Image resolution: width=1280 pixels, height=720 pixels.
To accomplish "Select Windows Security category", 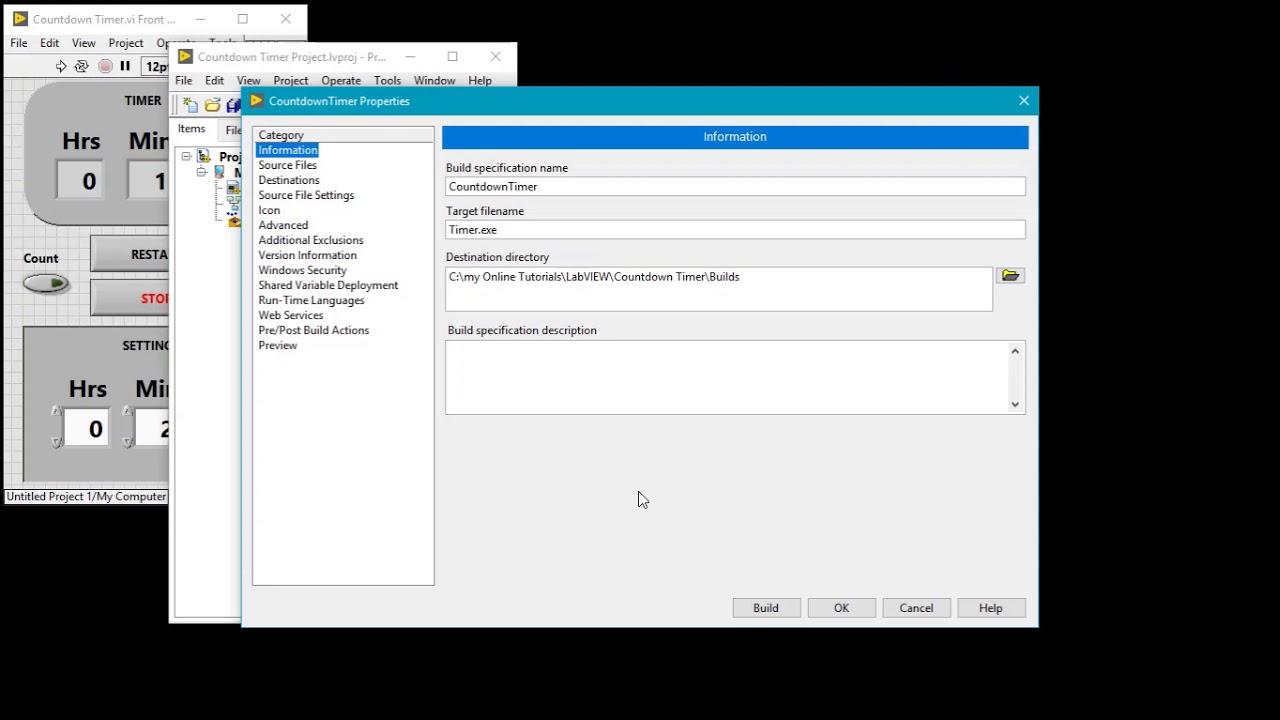I will 302,270.
